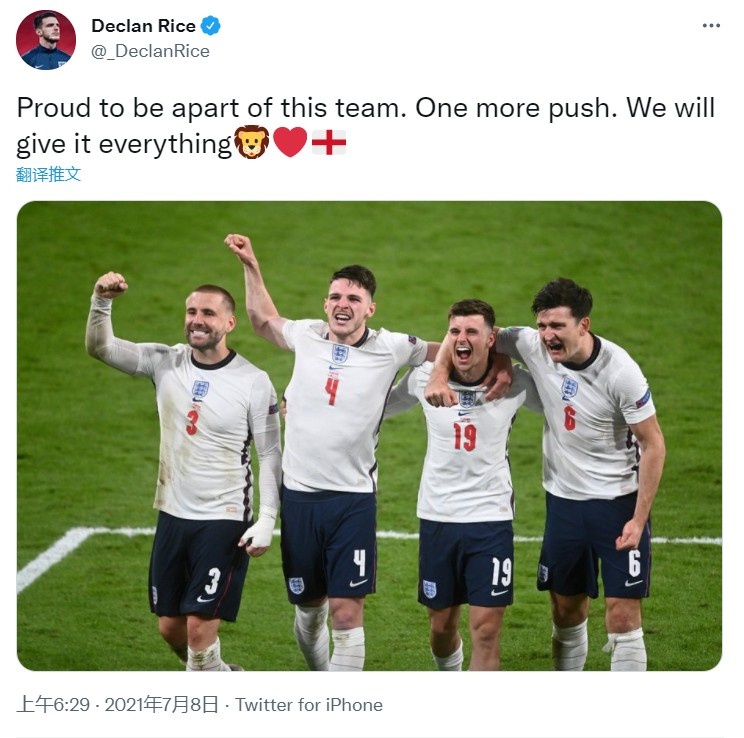744x738 pixels.
Task: Click the lion emoji in tweet
Action: pos(251,142)
